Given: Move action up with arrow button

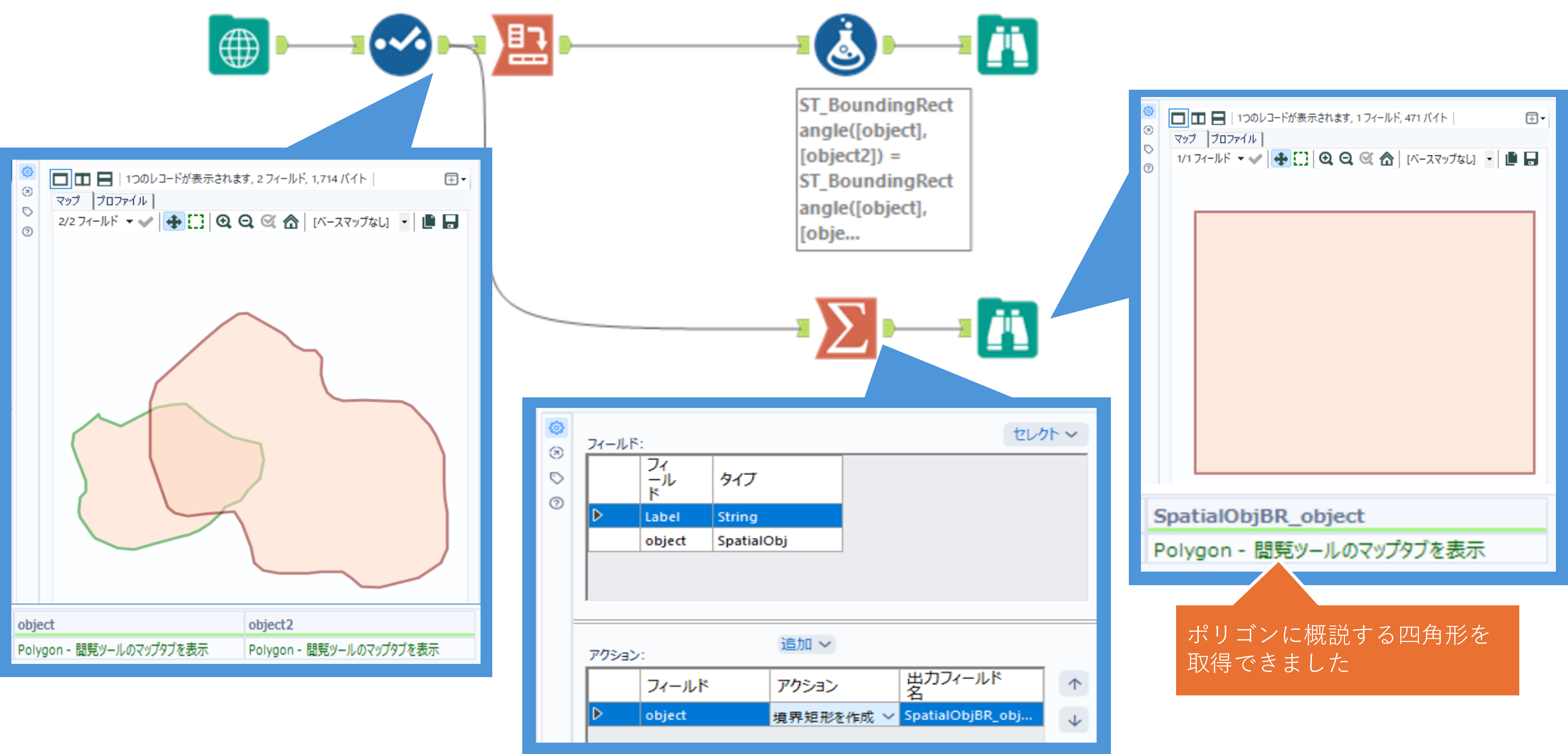Looking at the screenshot, I should (x=1074, y=684).
